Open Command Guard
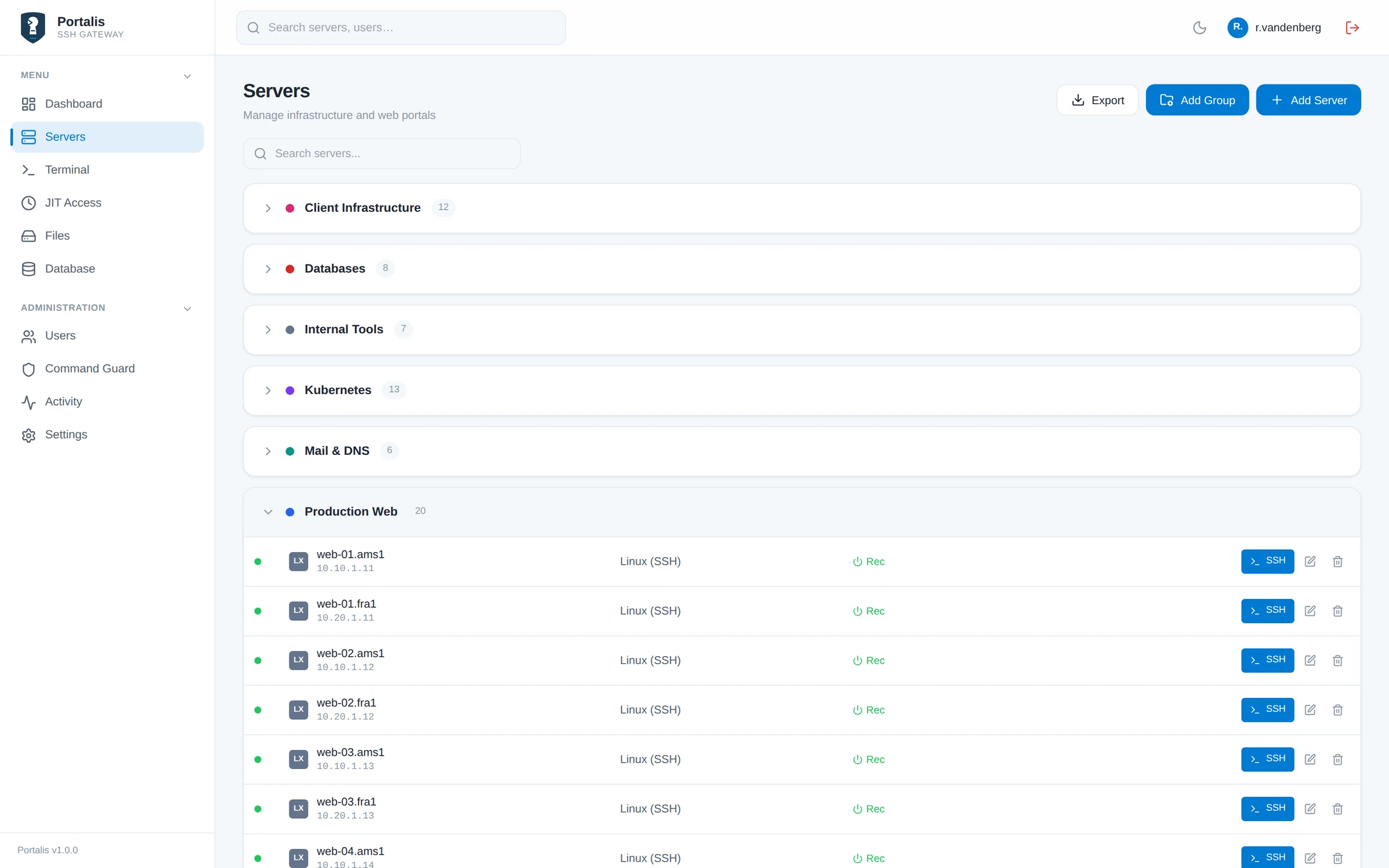The width and height of the screenshot is (1389, 868). [x=107, y=369]
